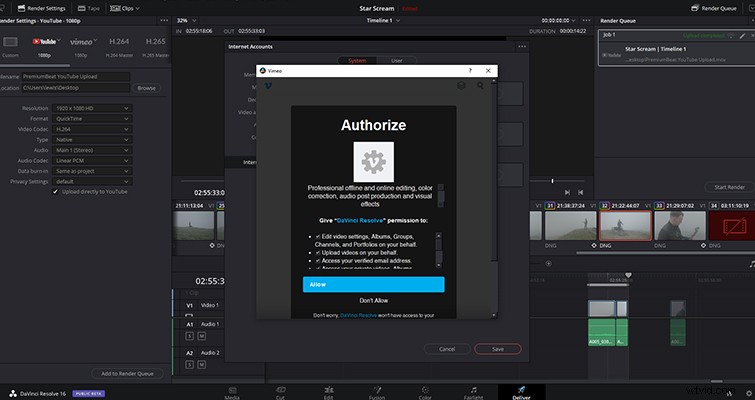
Task: Select the YouTube render preset icon
Action: pyautogui.click(x=44, y=42)
